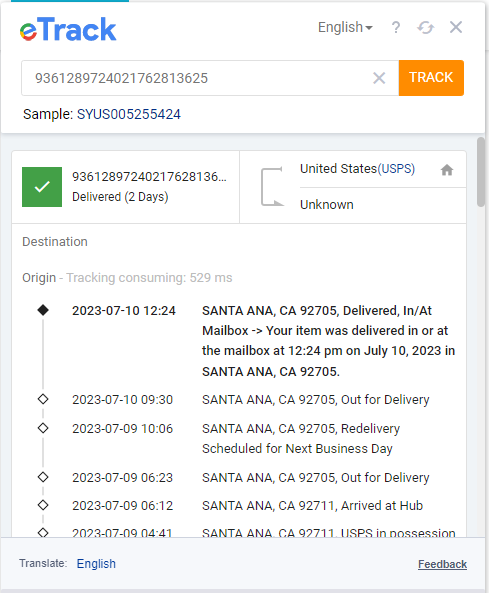Clear the tracking number with the X icon
489x593 pixels.
click(379, 78)
